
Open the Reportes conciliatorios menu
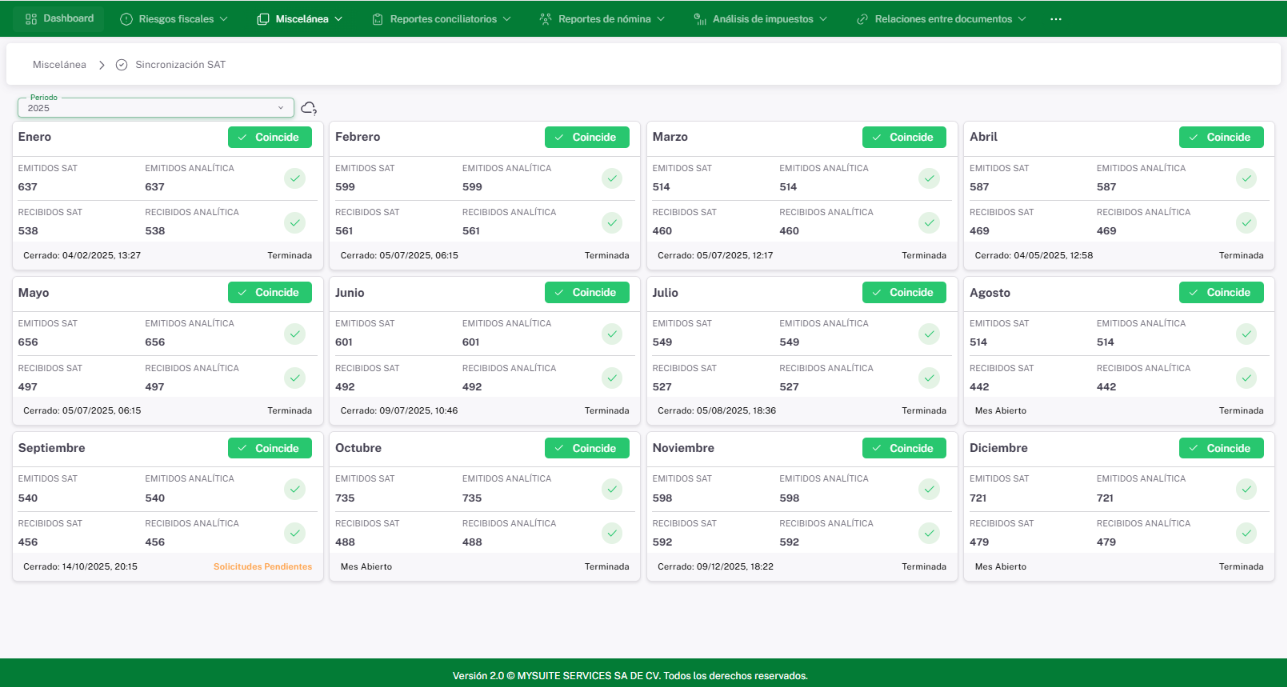point(441,19)
